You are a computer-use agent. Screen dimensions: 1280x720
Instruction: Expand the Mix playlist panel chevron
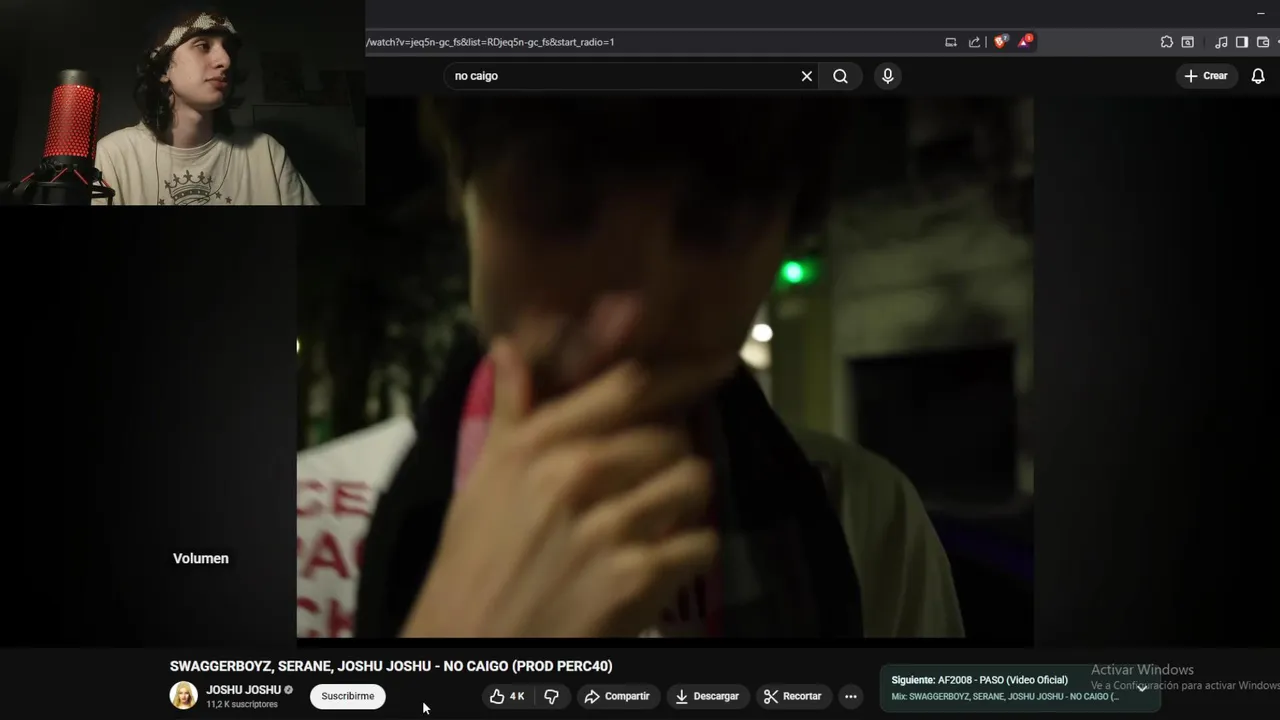pyautogui.click(x=1141, y=688)
